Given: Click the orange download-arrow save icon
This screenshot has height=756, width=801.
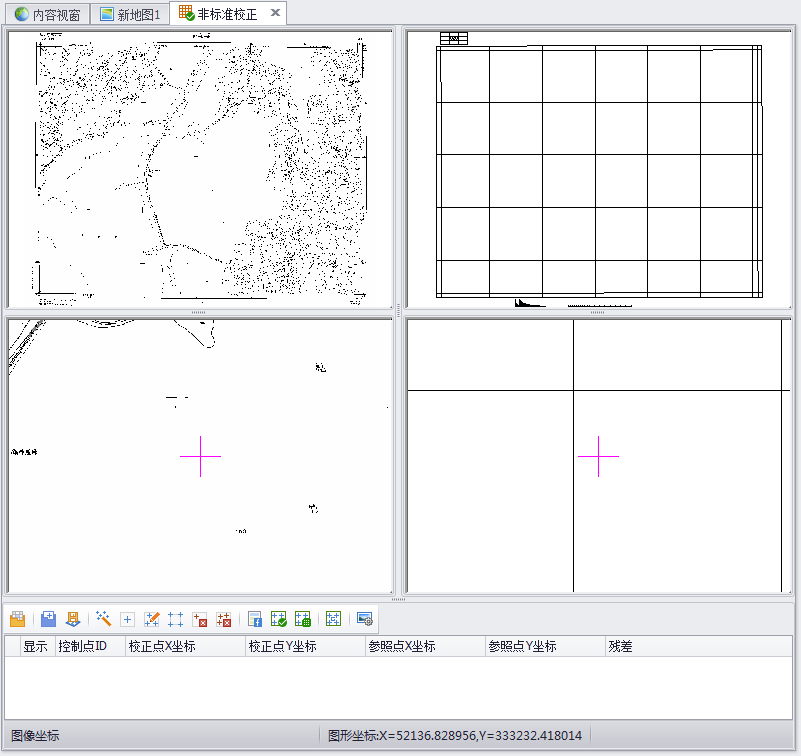Looking at the screenshot, I should (72, 619).
